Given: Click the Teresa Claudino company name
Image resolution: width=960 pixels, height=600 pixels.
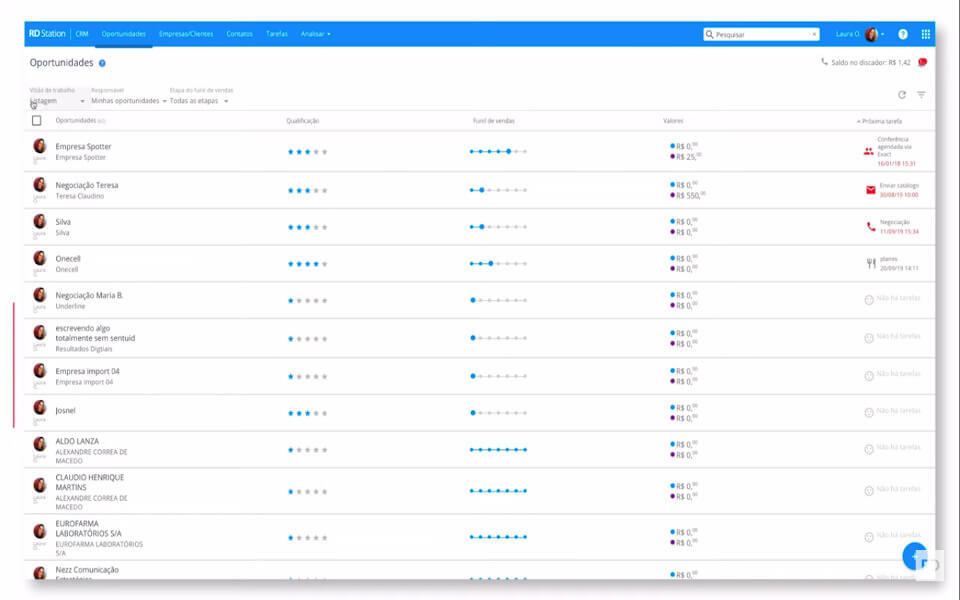Looking at the screenshot, I should click(x=80, y=196).
